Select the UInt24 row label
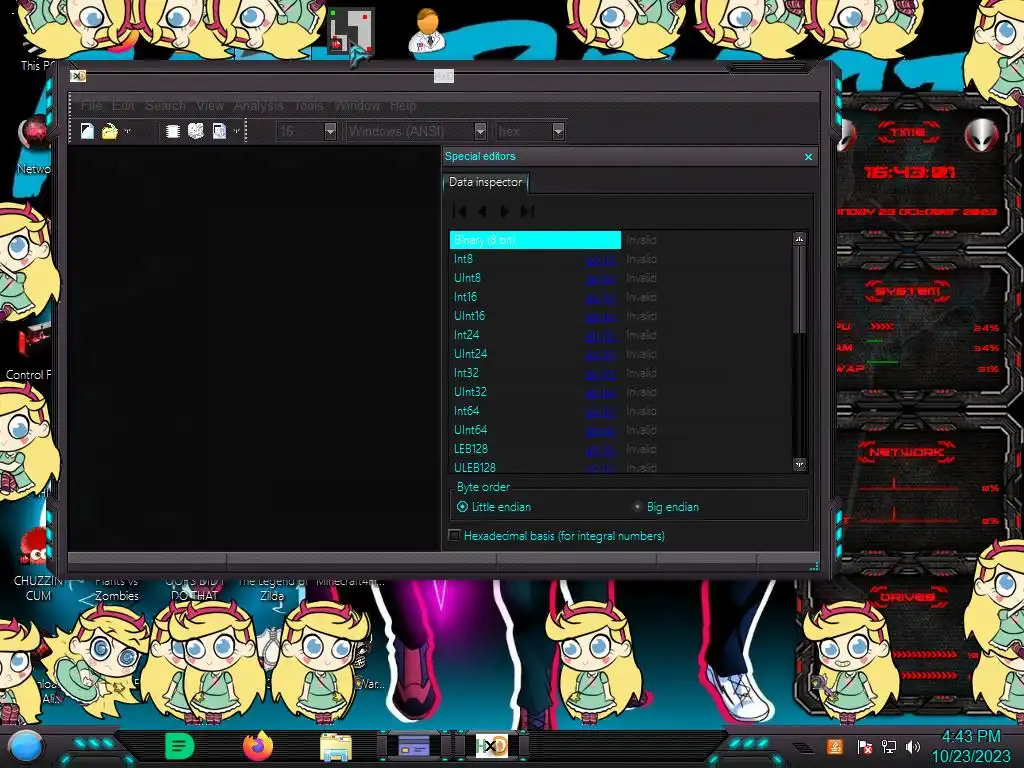The image size is (1024, 768). (x=470, y=354)
